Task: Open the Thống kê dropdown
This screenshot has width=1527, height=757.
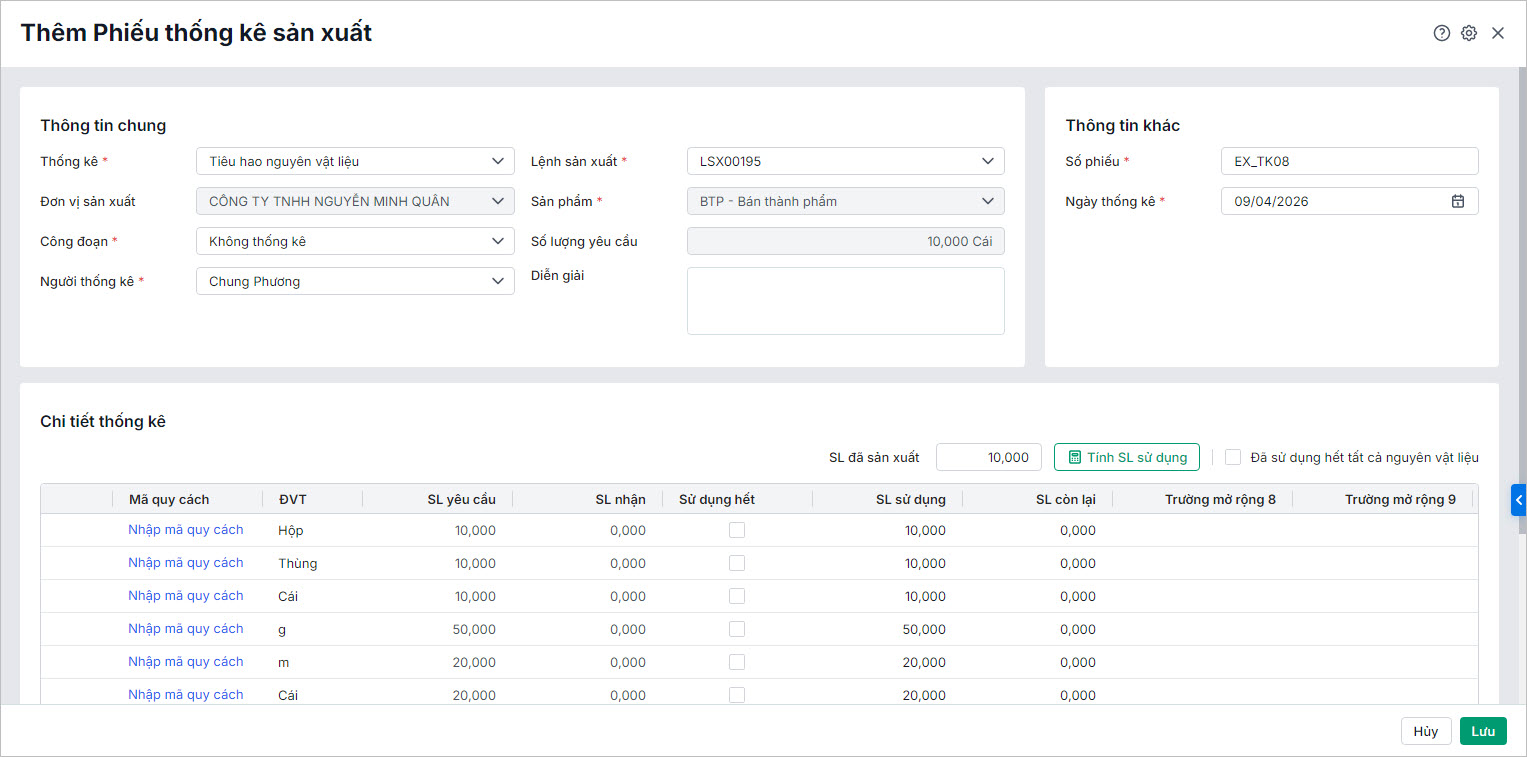Action: pos(355,161)
